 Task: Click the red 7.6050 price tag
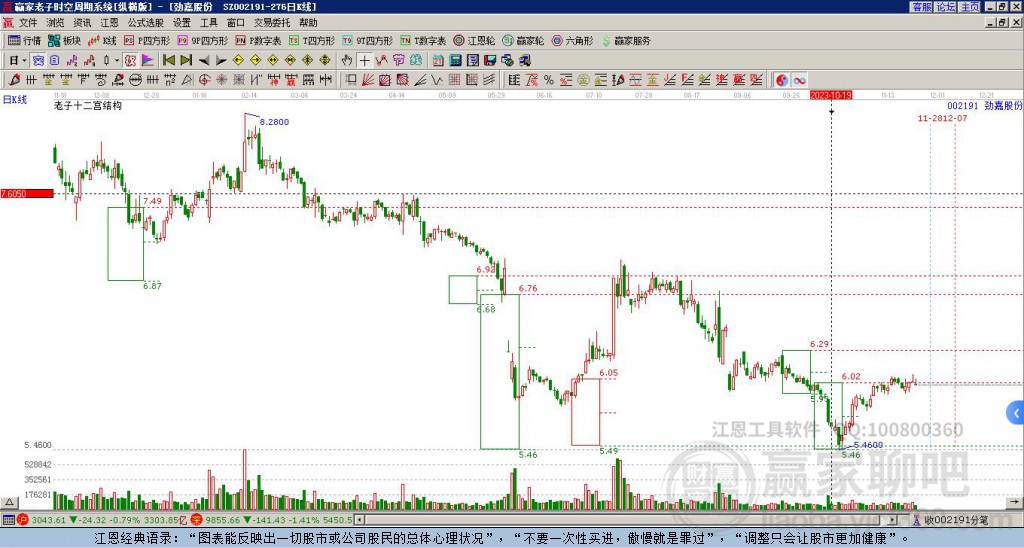click(27, 194)
